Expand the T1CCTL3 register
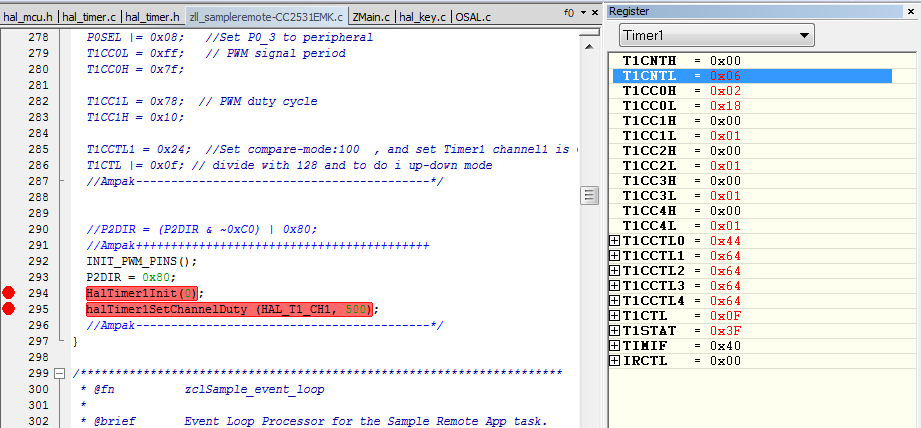 tap(614, 286)
